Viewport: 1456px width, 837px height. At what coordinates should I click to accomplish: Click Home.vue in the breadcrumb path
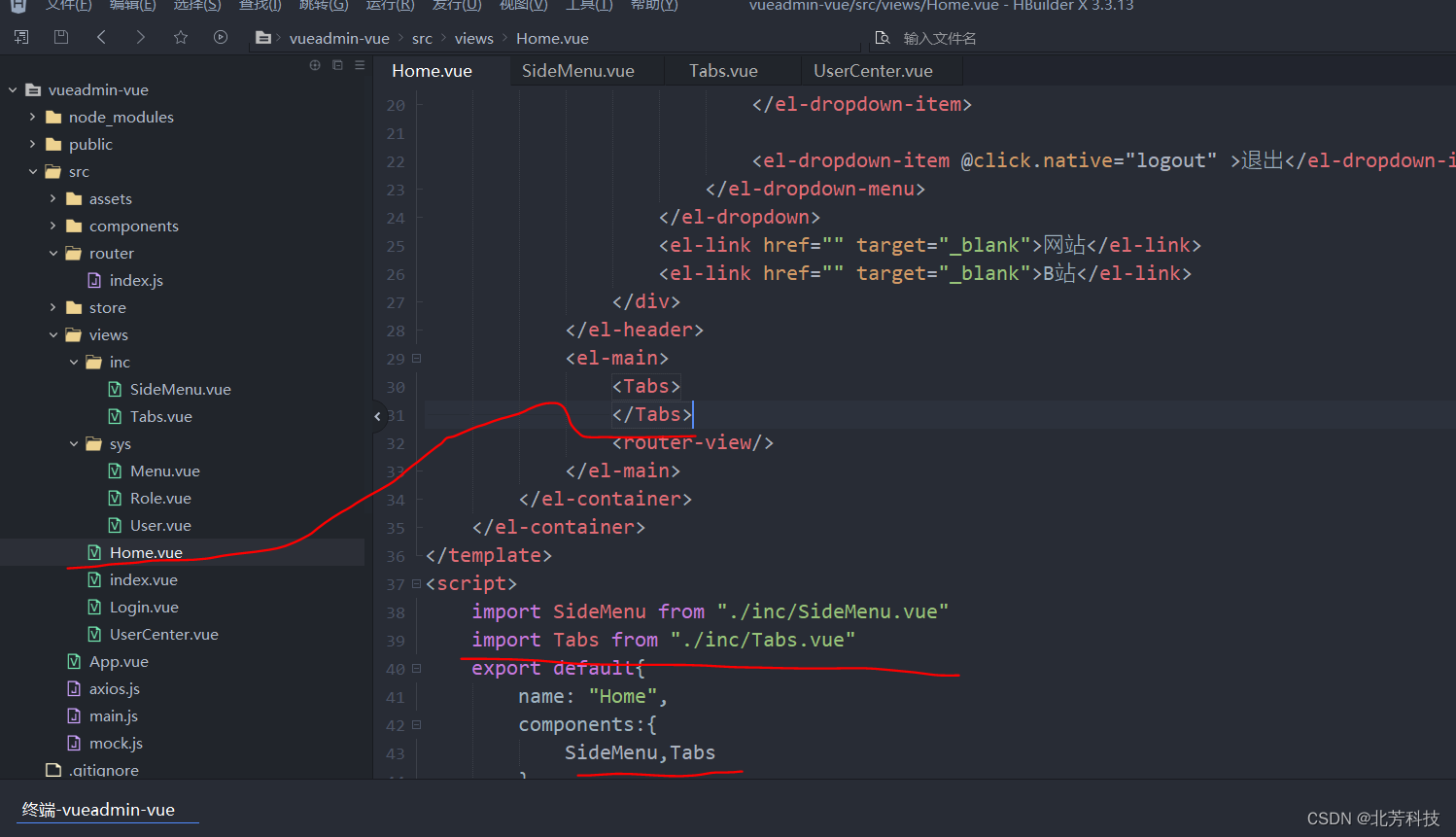552,38
